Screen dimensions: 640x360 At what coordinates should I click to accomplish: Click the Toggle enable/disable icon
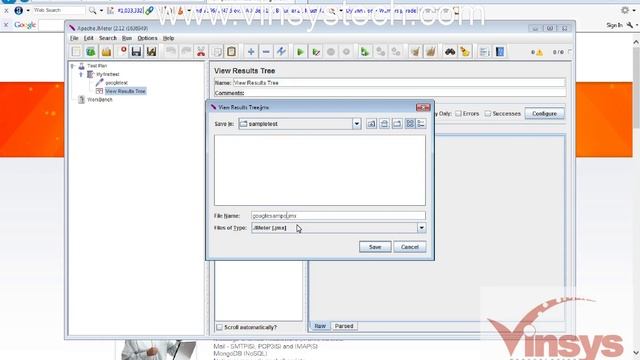click(x=281, y=52)
